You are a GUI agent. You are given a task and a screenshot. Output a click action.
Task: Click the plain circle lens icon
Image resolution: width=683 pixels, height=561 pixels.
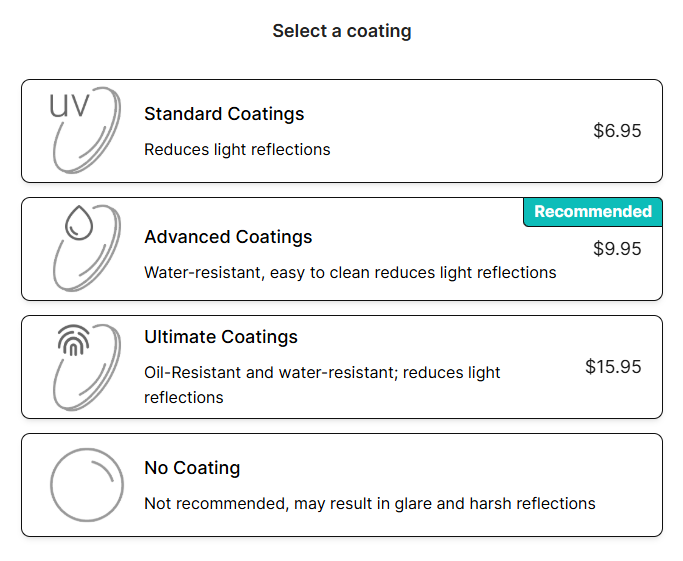click(x=87, y=485)
